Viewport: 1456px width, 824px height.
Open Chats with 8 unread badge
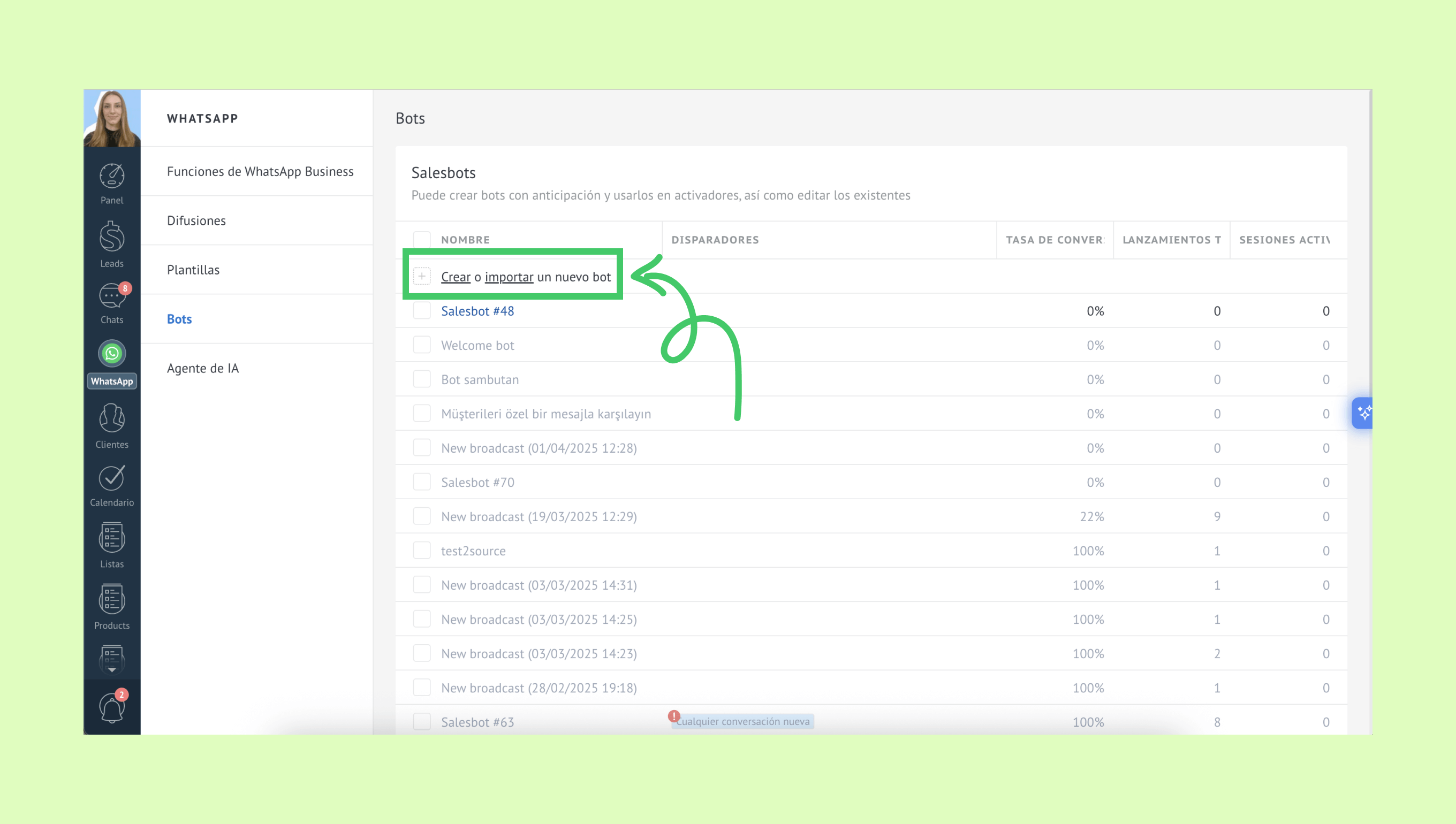click(x=111, y=296)
